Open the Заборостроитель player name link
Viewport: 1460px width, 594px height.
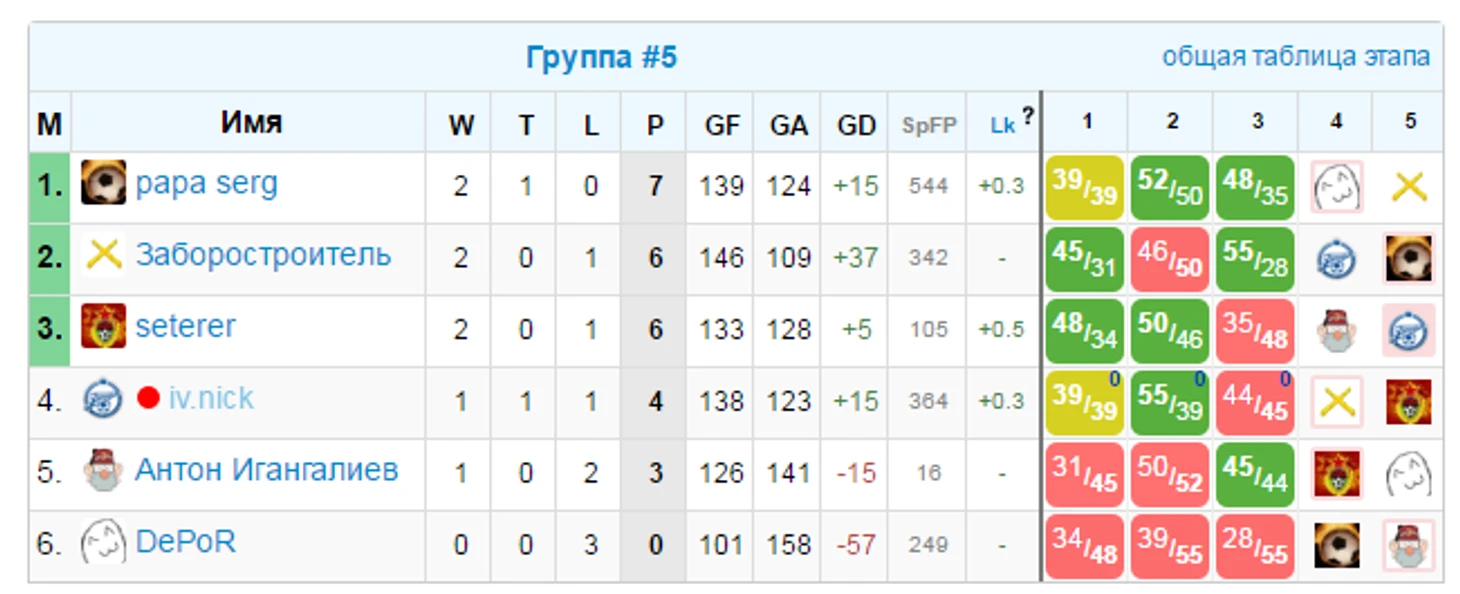coord(263,255)
